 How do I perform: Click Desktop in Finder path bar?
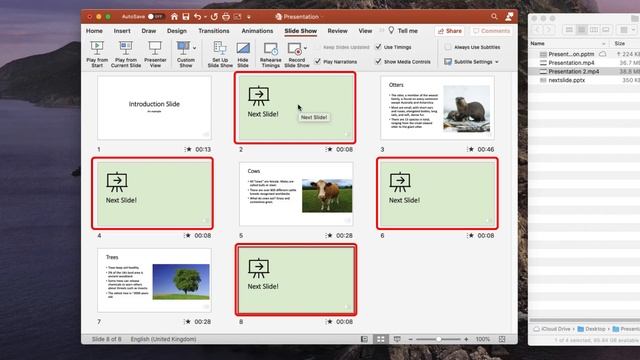coord(592,329)
